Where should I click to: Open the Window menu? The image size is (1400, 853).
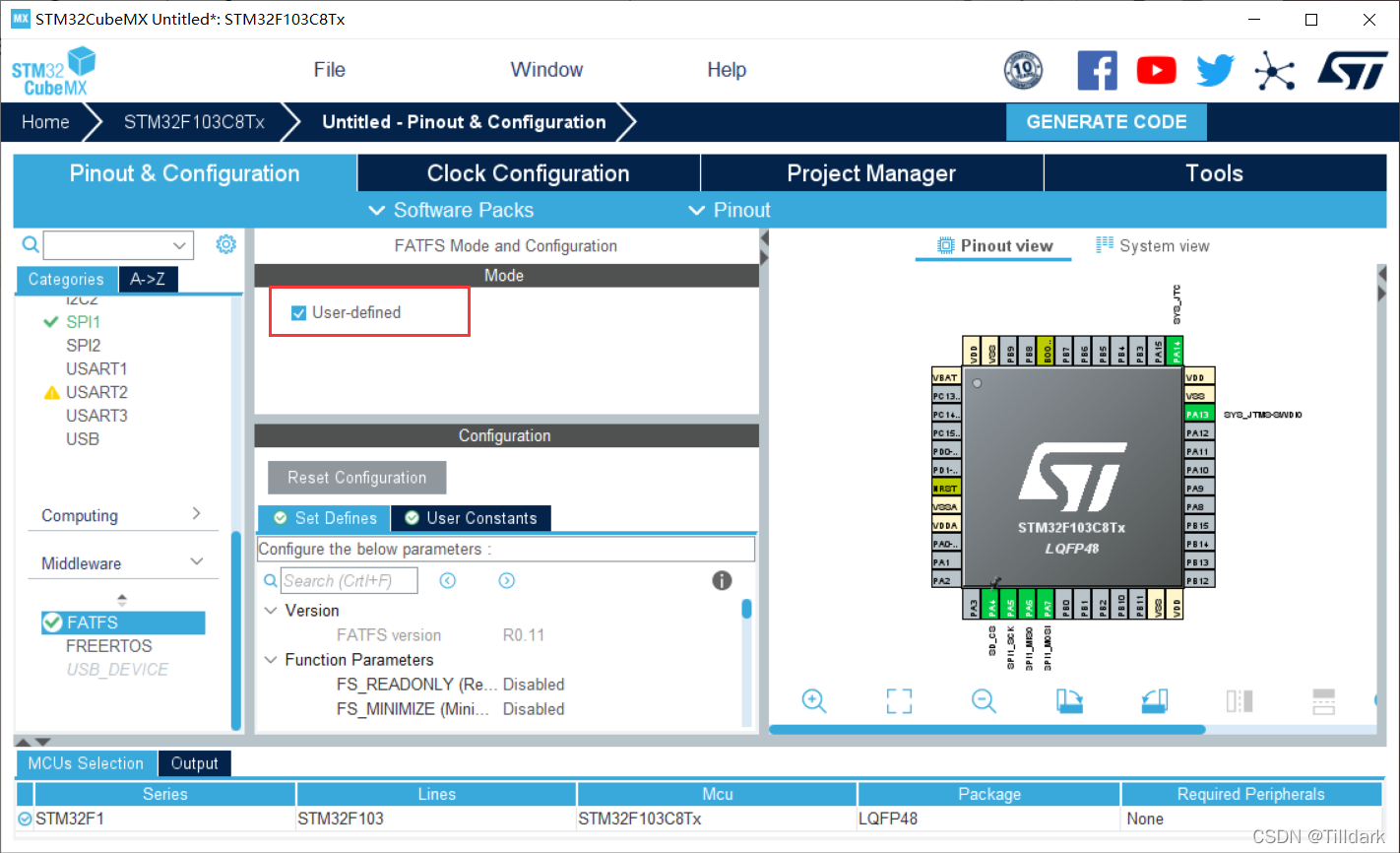(546, 70)
